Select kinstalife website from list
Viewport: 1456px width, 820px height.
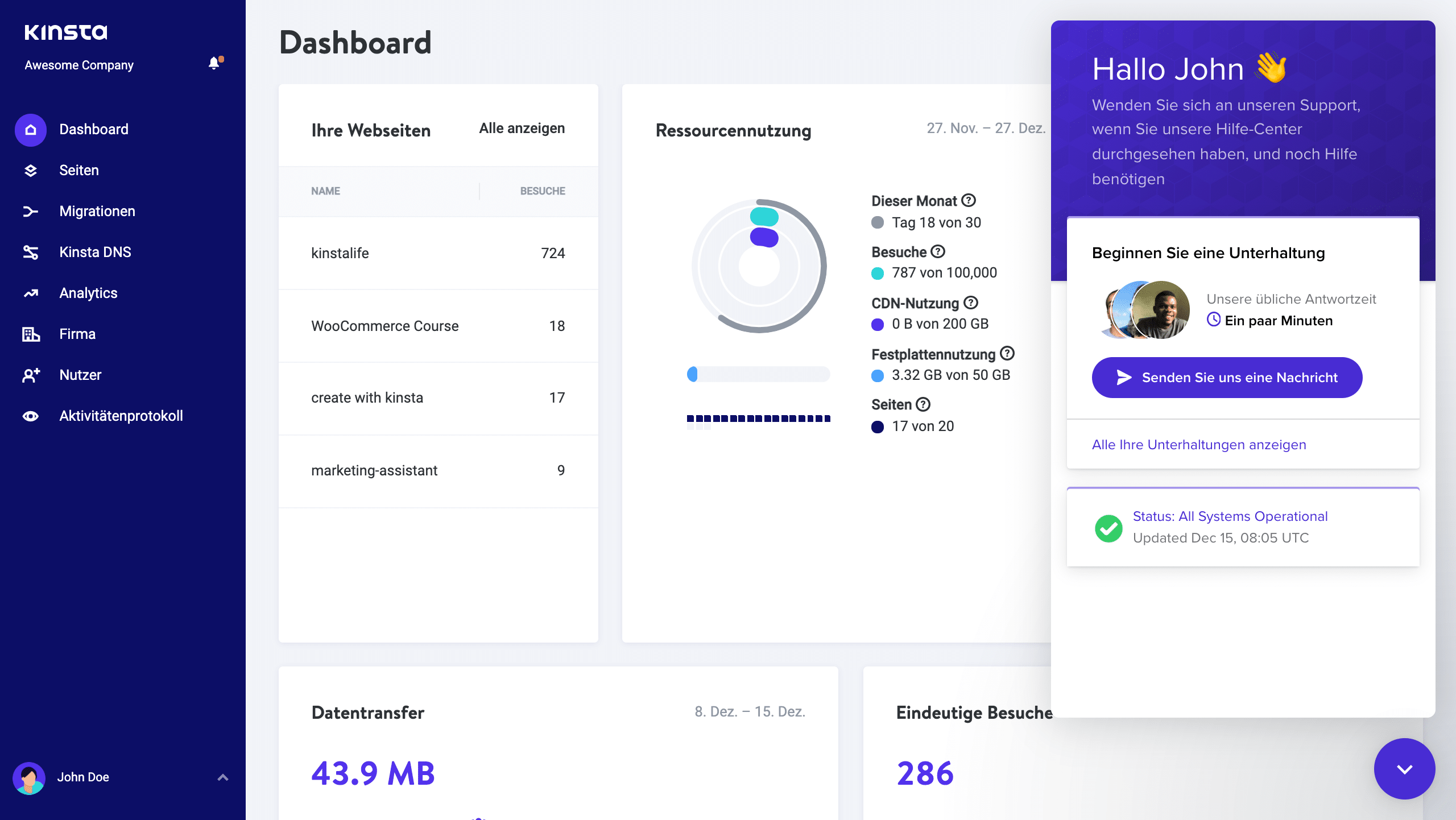[x=340, y=253]
